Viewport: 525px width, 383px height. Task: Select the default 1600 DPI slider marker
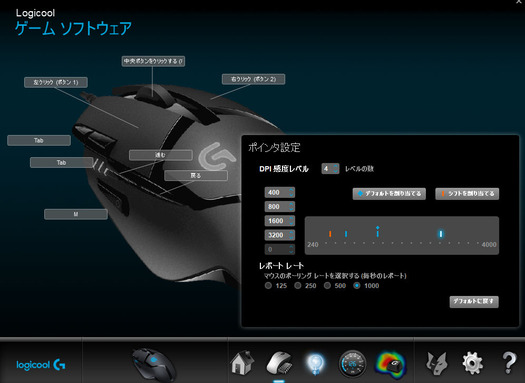click(377, 233)
